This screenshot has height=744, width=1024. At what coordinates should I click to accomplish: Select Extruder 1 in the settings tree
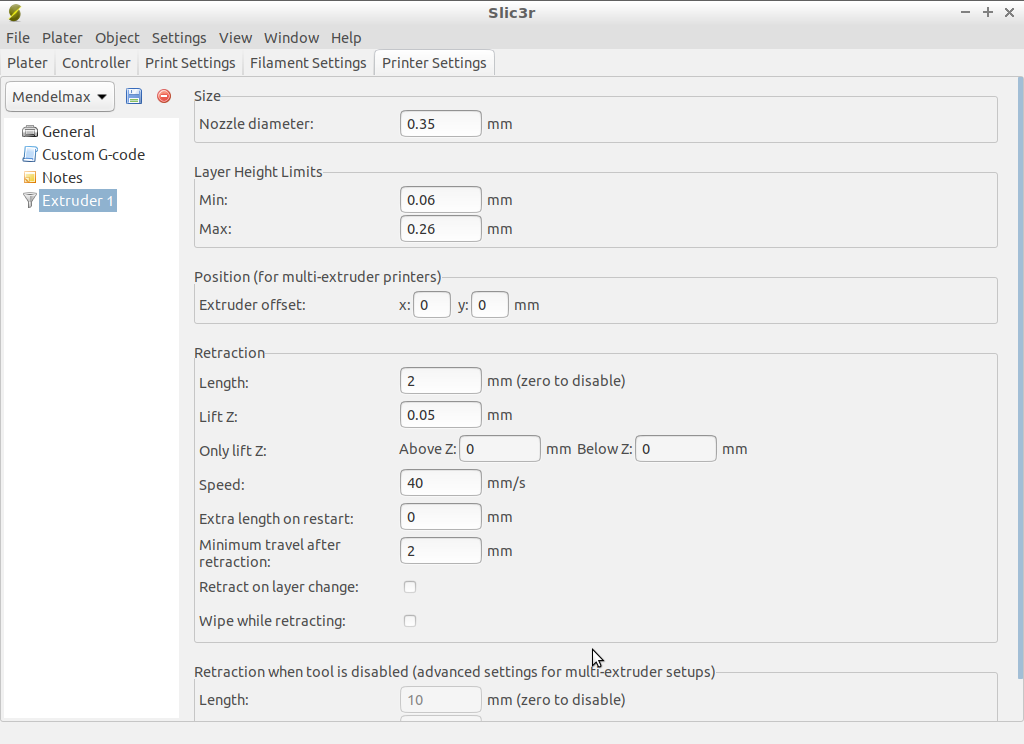click(78, 200)
